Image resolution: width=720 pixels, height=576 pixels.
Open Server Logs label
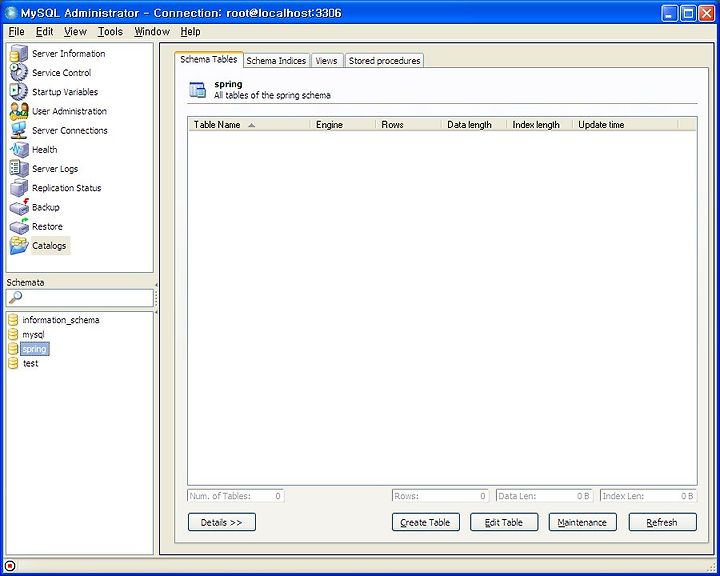tap(55, 169)
